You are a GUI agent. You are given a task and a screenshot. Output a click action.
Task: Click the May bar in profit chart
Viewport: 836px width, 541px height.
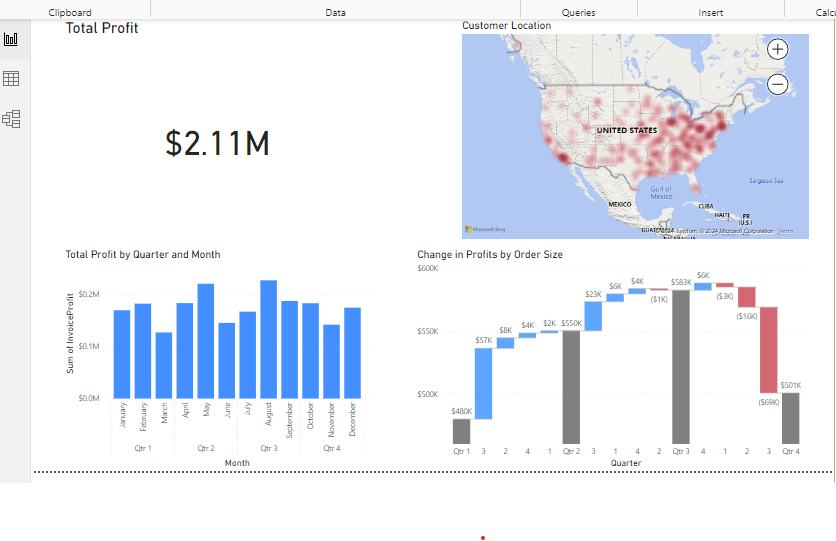tap(206, 341)
